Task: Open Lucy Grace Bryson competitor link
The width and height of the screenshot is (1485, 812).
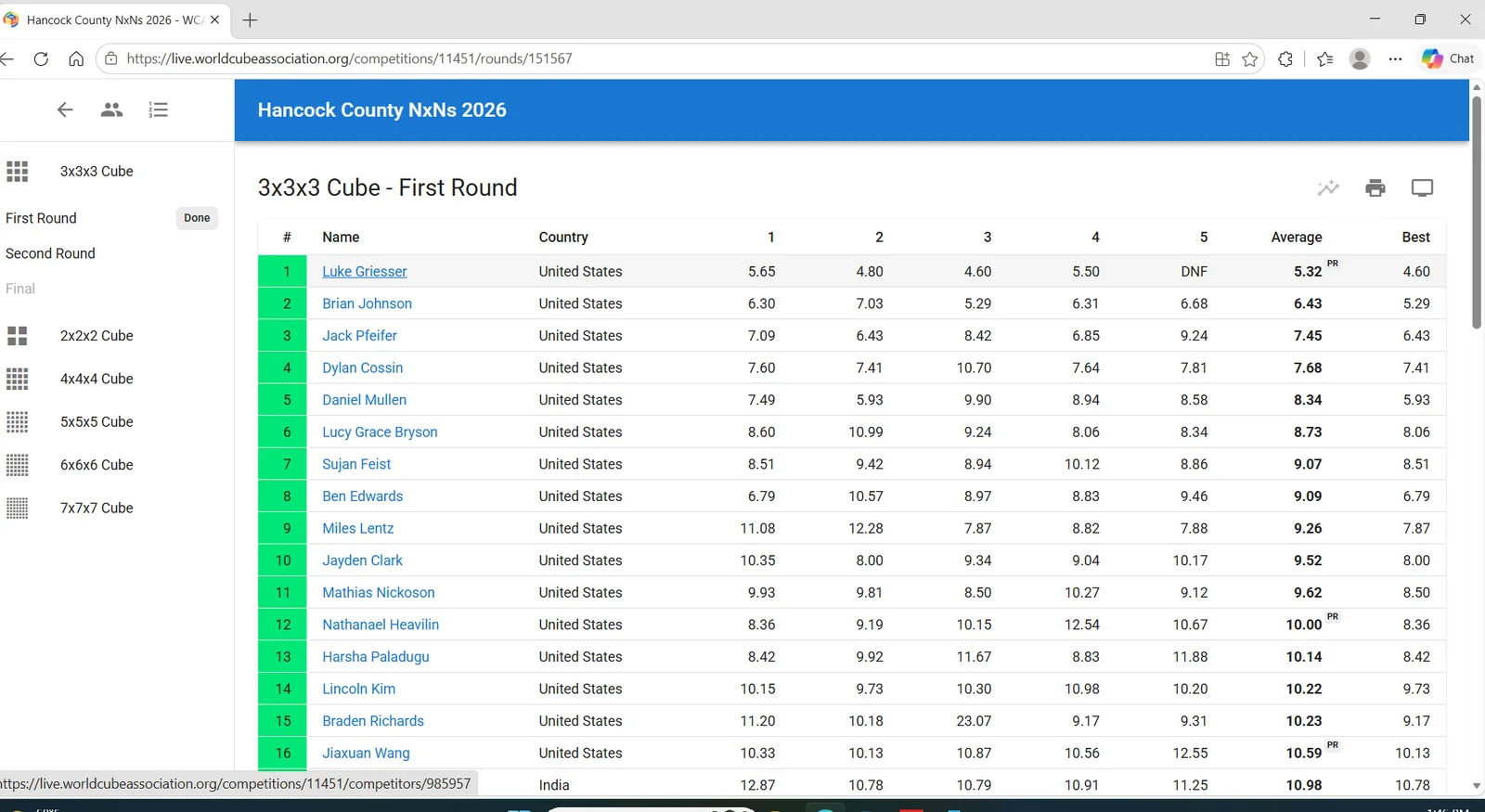Action: pyautogui.click(x=380, y=432)
